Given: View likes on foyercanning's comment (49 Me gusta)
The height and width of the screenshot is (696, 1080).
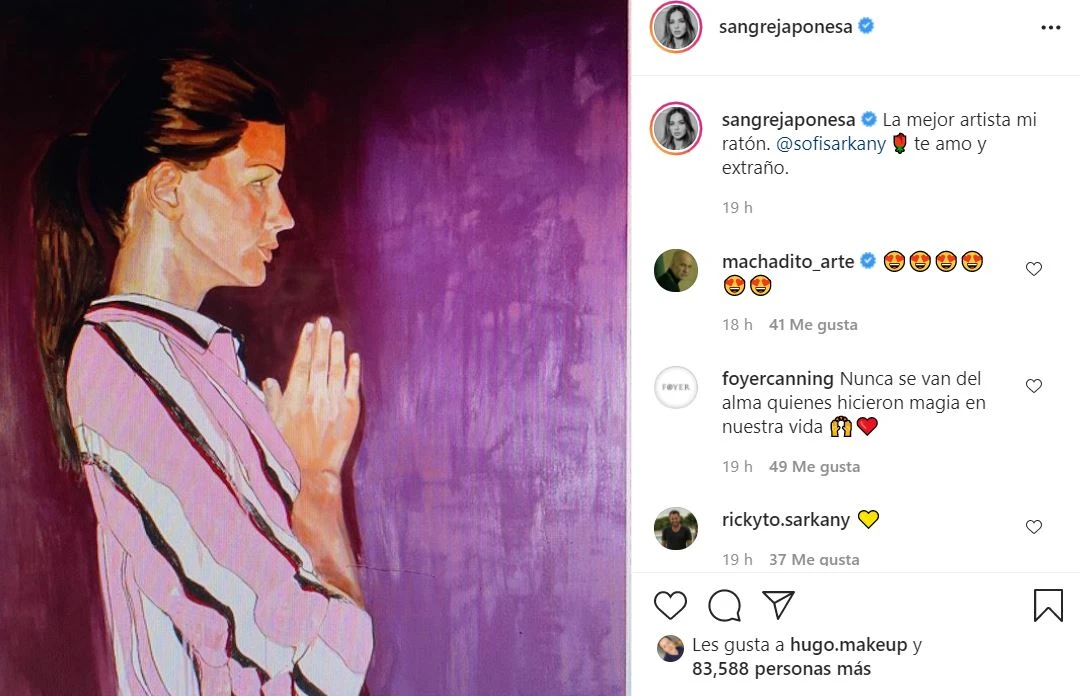Looking at the screenshot, I should click(813, 467).
